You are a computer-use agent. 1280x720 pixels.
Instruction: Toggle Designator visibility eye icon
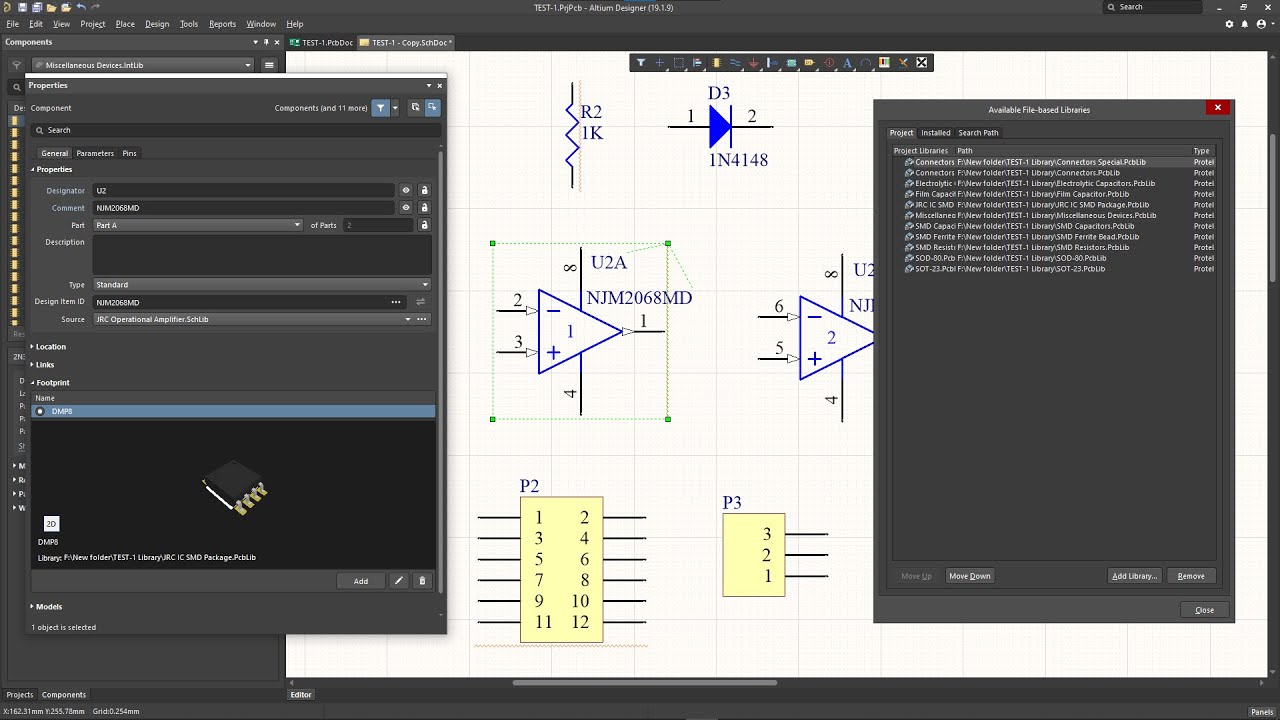406,190
